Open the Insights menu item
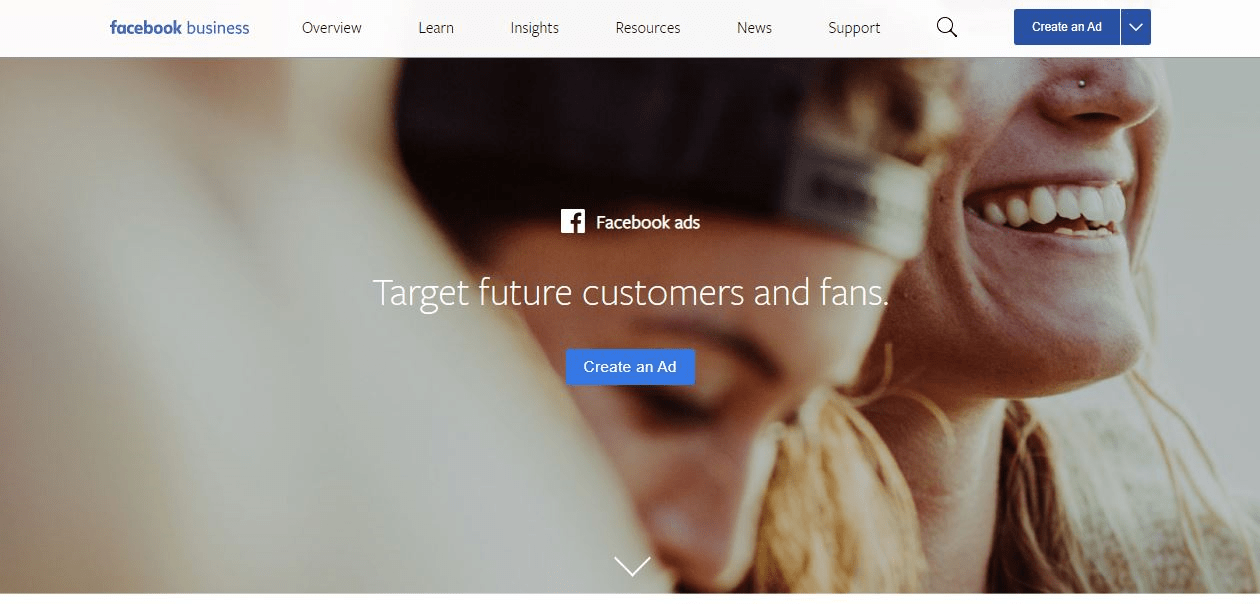The image size is (1260, 604). pyautogui.click(x=535, y=28)
